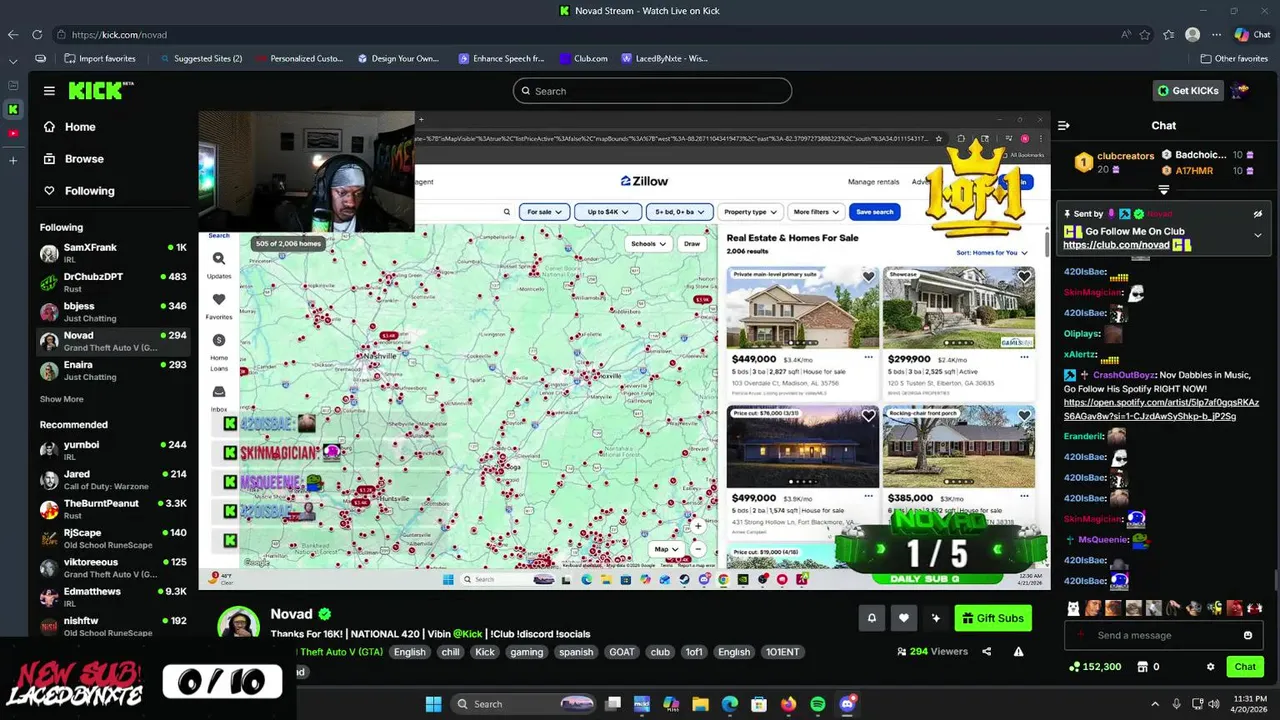The image size is (1280, 720).
Task: Toggle the follow heart button
Action: coord(904,618)
